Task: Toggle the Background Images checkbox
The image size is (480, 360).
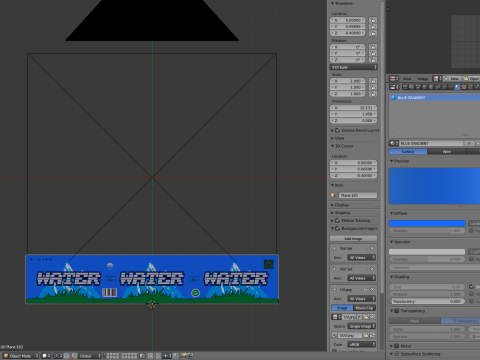Action: click(337, 228)
